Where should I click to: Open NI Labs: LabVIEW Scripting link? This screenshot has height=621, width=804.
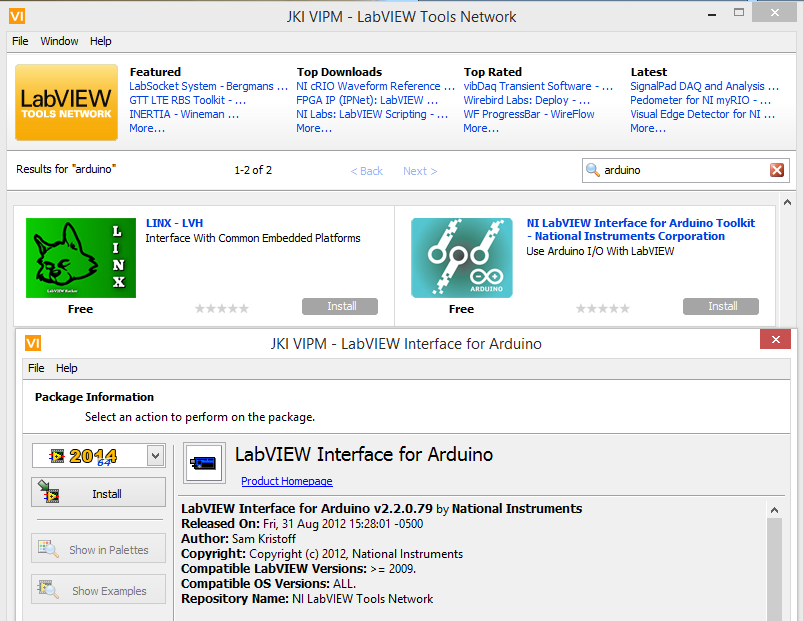coord(372,114)
